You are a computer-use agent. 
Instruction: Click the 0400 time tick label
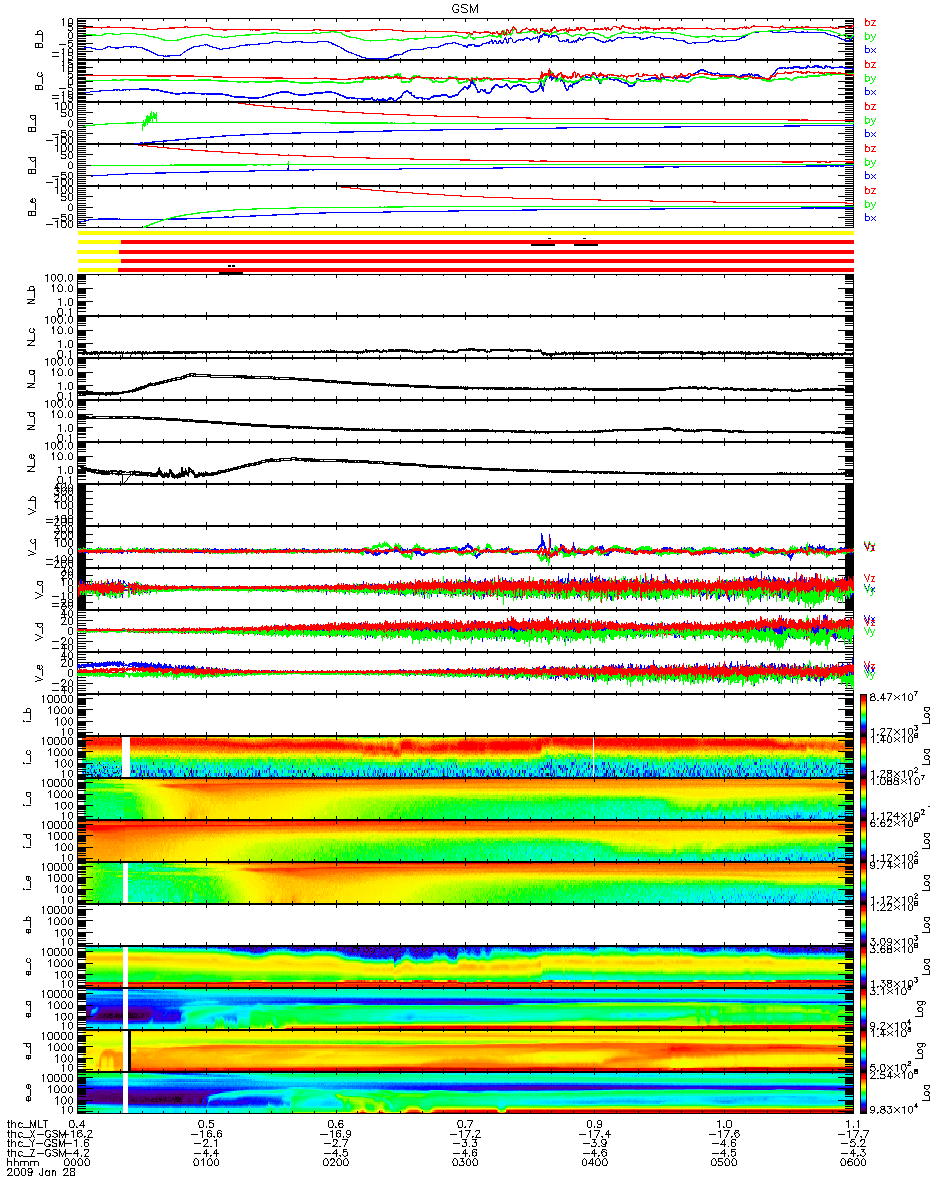pos(594,1164)
